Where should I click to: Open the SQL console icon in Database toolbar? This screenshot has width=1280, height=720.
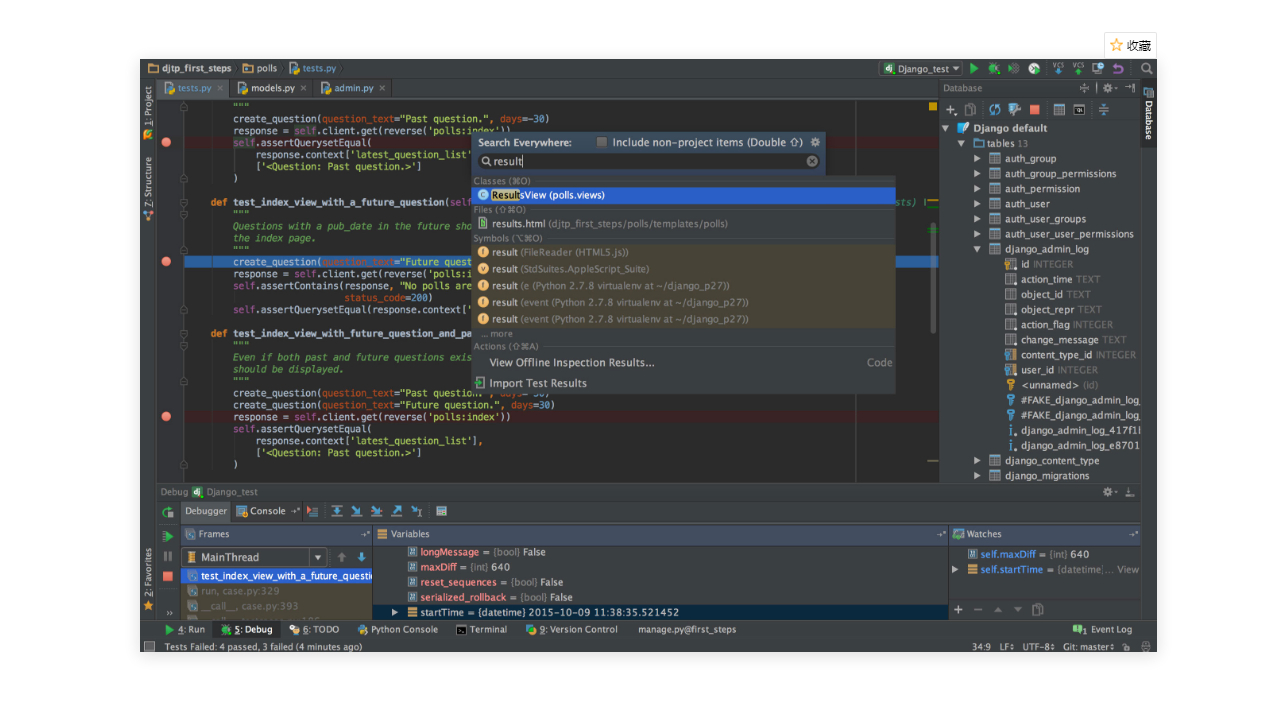point(1080,110)
